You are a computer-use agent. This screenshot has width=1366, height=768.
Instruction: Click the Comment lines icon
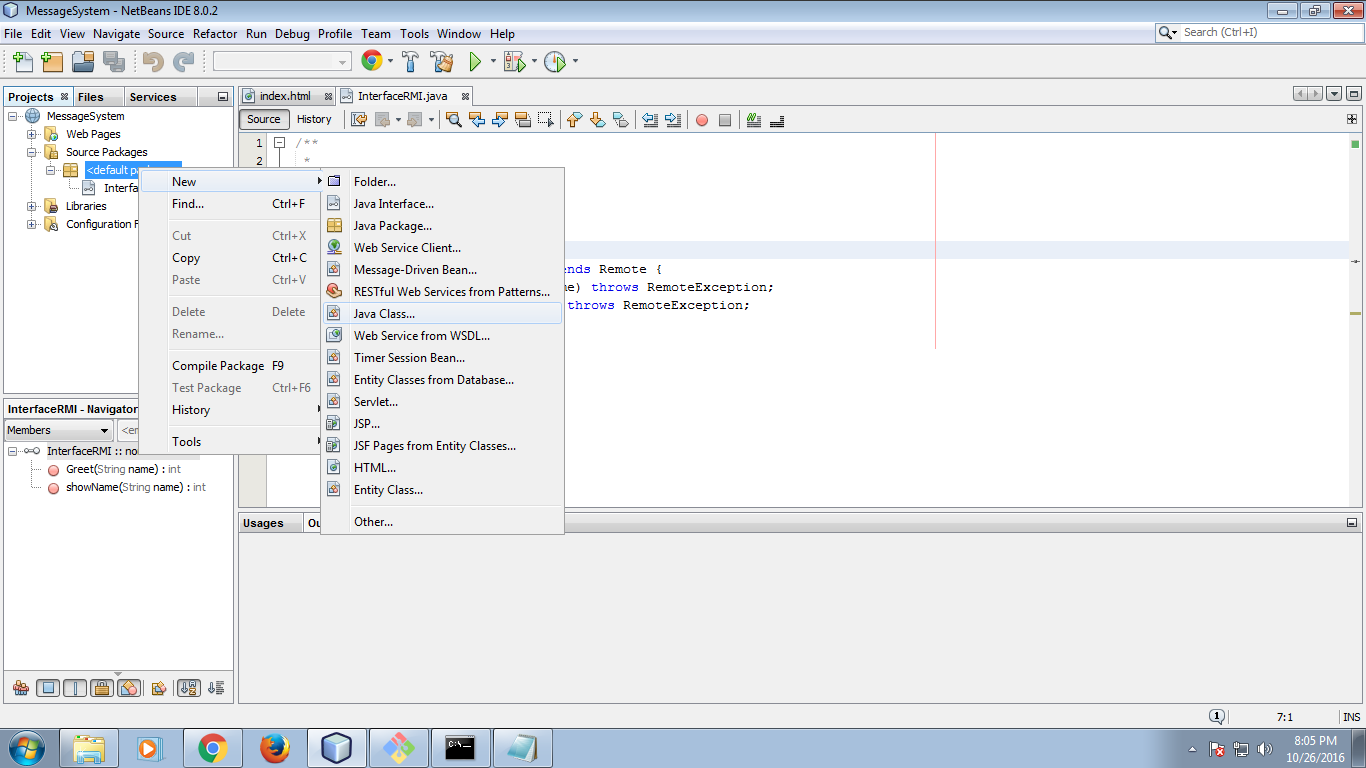click(754, 120)
